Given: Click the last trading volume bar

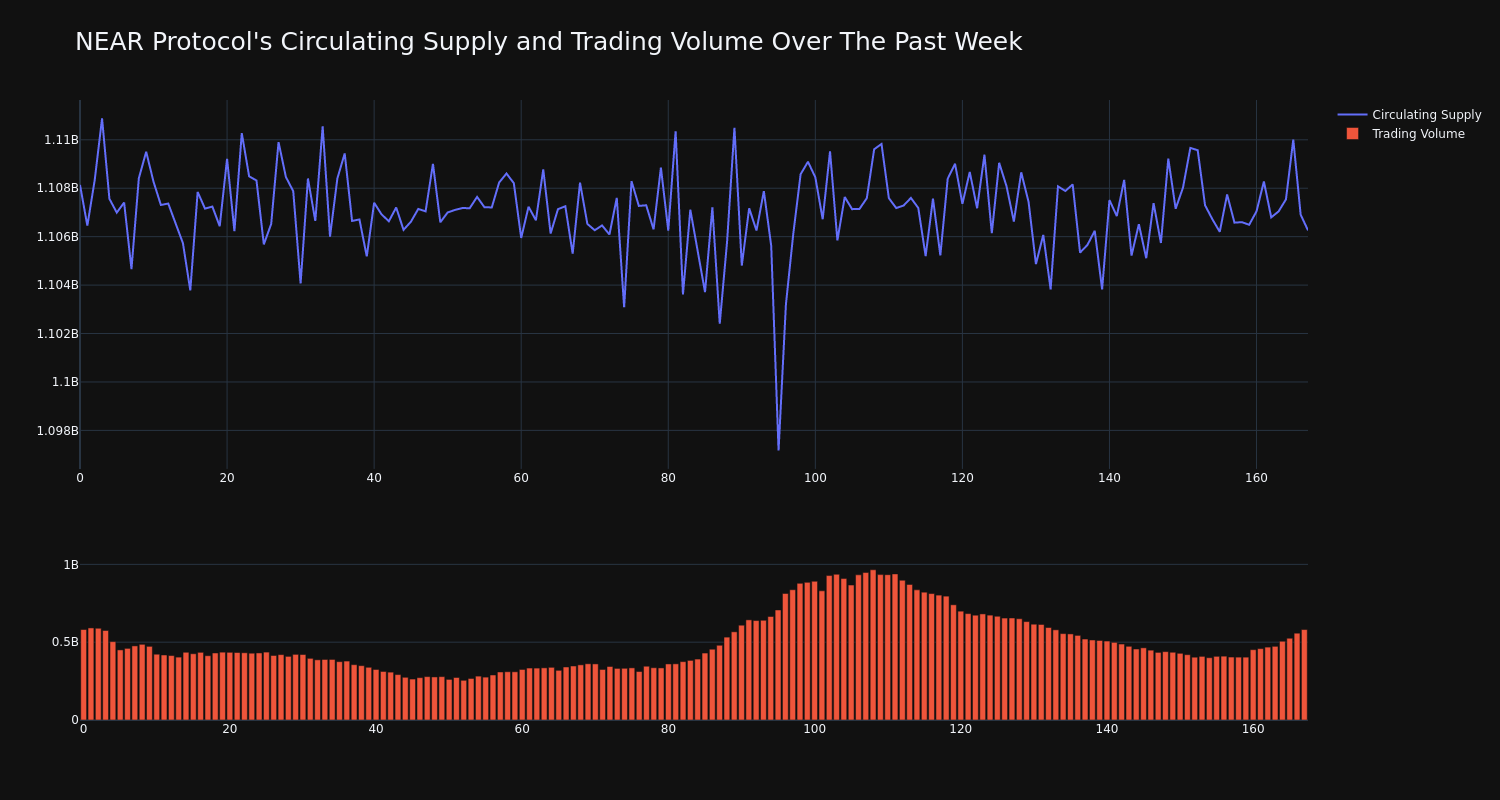Looking at the screenshot, I should click(x=1304, y=675).
